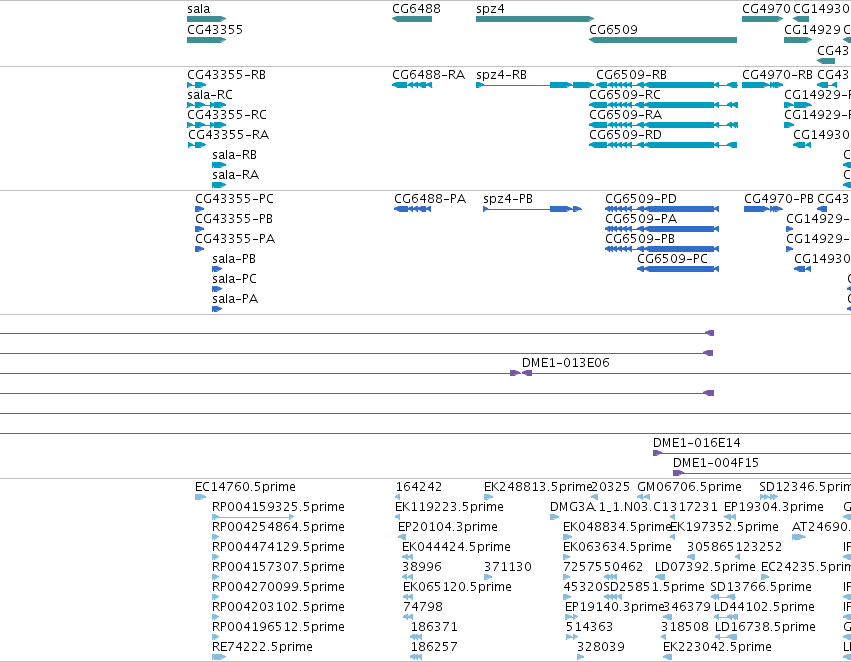Click the CG4970-PB protein feature

763,209
